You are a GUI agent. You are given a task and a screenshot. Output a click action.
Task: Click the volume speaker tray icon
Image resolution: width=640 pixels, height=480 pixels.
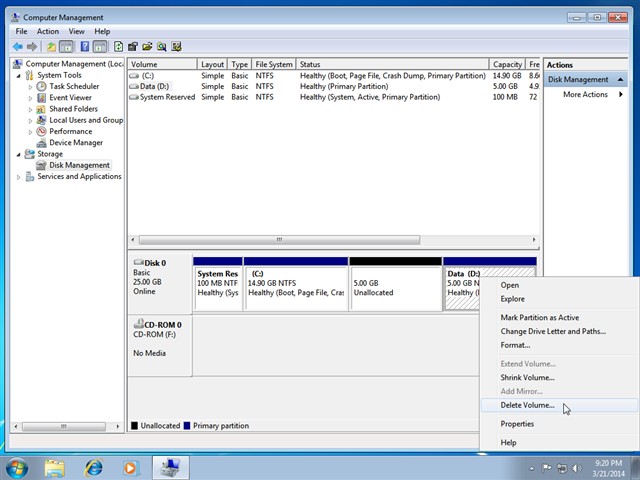point(576,468)
